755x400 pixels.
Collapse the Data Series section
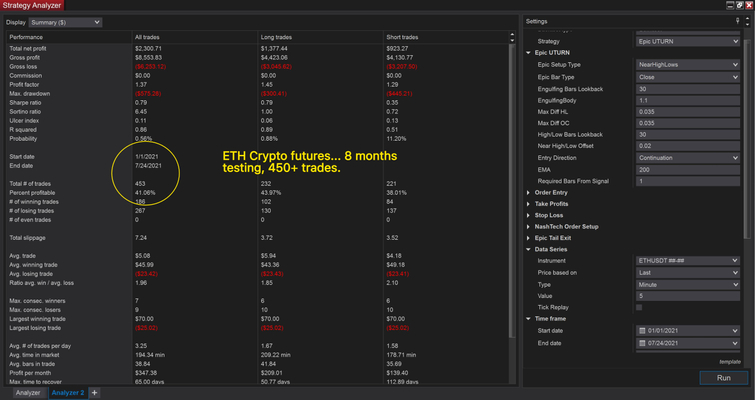pyautogui.click(x=528, y=249)
